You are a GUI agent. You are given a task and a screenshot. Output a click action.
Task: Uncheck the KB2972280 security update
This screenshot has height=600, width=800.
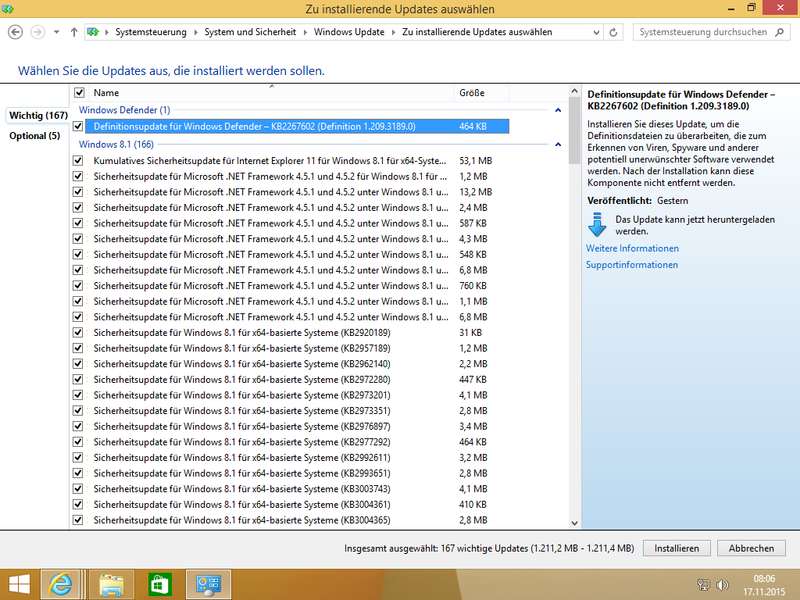(x=78, y=379)
